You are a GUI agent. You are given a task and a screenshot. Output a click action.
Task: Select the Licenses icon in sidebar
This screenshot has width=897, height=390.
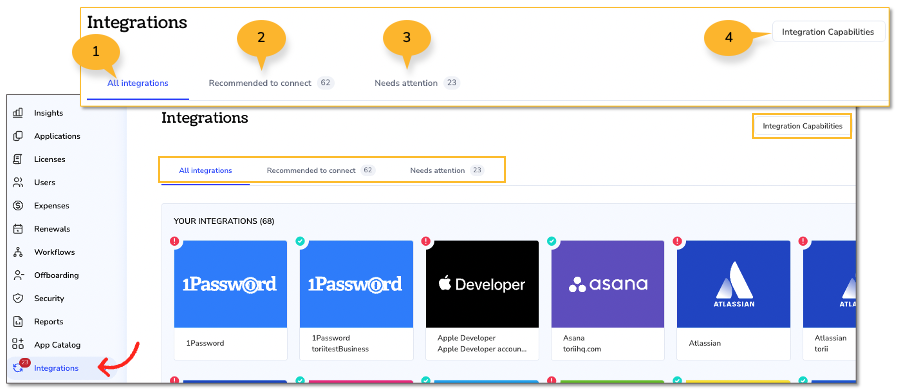click(18, 159)
